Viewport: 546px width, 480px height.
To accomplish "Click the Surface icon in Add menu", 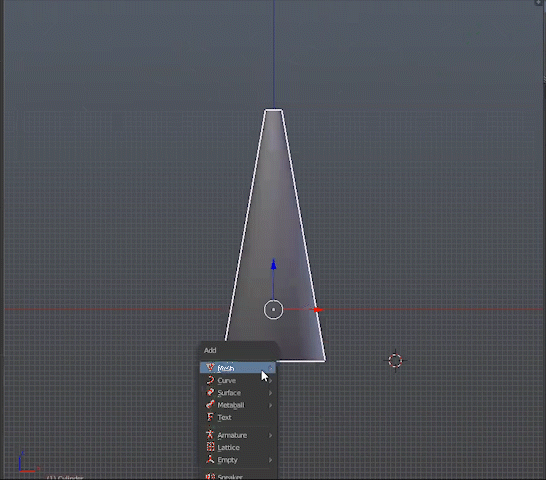I will point(210,393).
